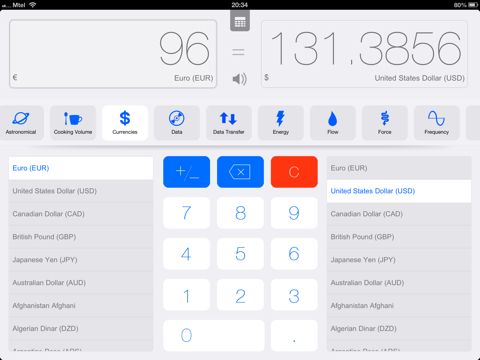Select Afghanistan Afghani in the right list

tap(399, 306)
